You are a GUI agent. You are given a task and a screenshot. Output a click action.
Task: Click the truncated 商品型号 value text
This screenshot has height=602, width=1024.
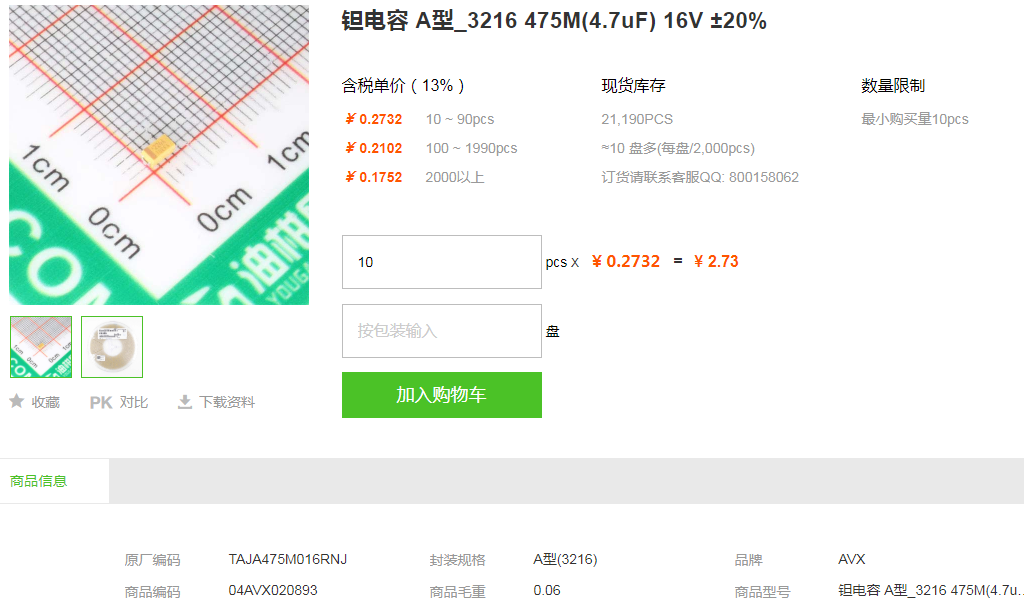(x=931, y=590)
